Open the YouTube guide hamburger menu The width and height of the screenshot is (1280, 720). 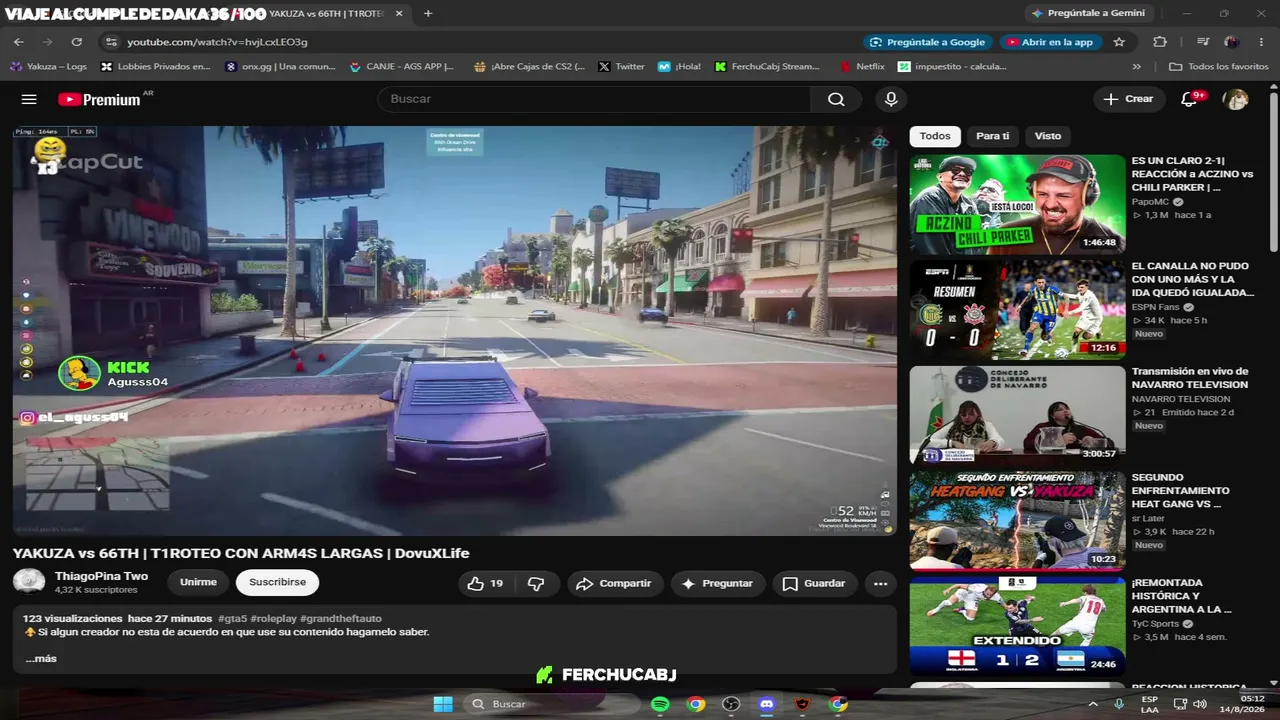pyautogui.click(x=29, y=99)
